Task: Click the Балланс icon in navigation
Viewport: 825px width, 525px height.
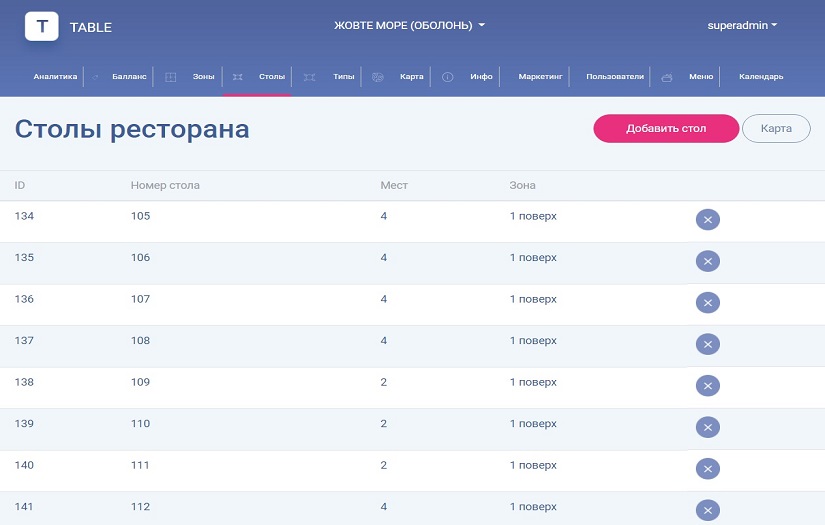Action: tap(95, 77)
